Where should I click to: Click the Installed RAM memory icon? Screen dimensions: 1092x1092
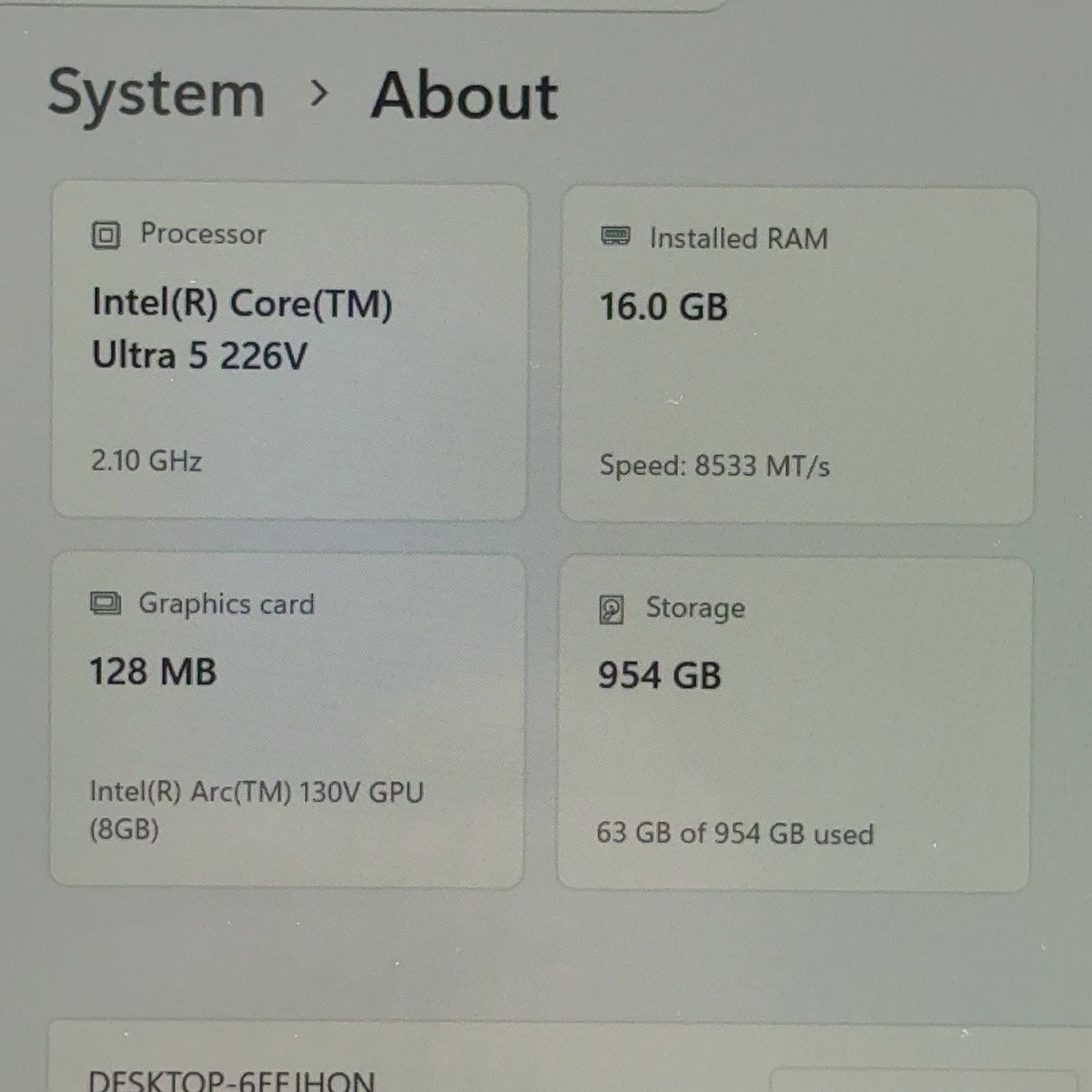(616, 237)
